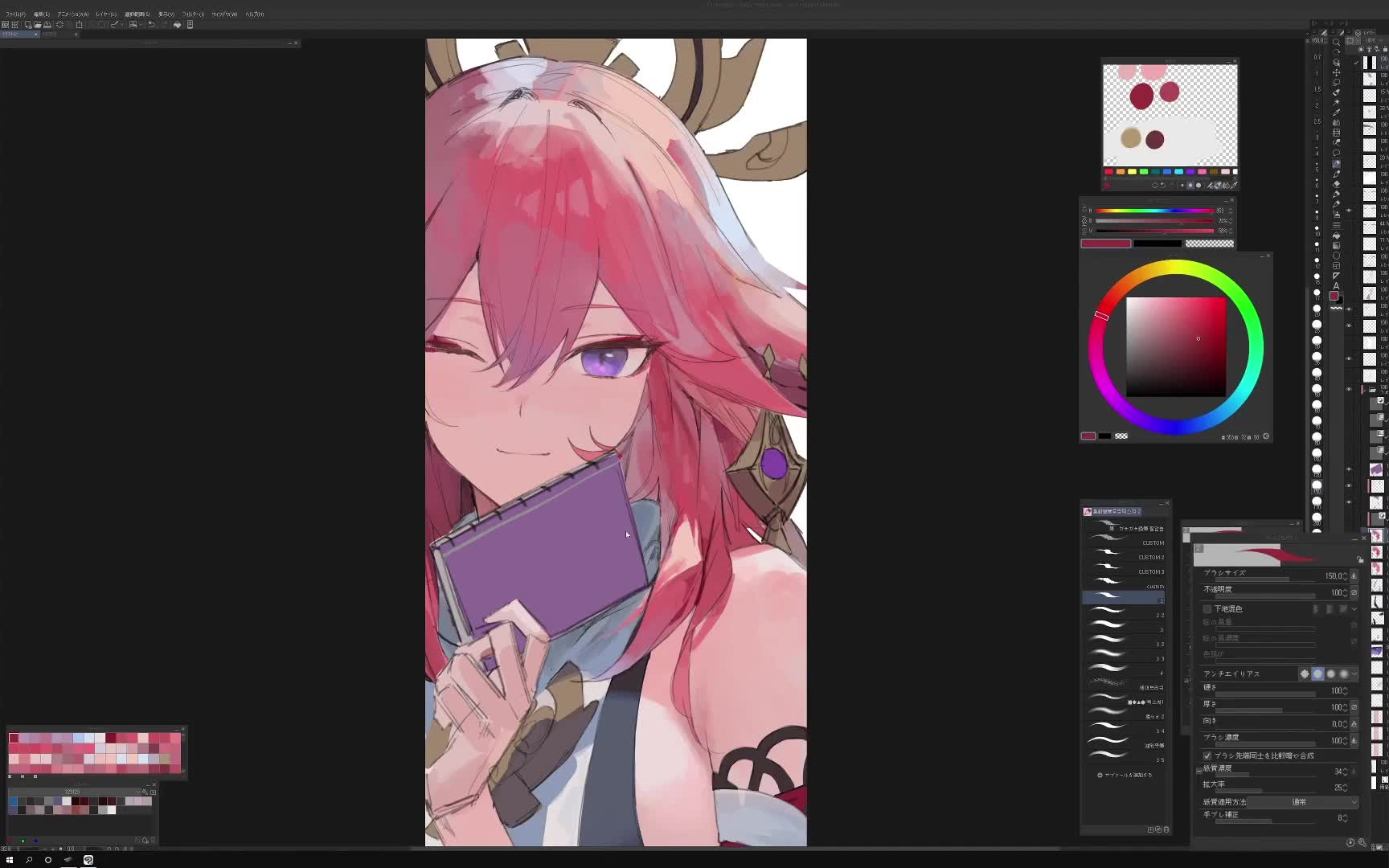The width and height of the screenshot is (1389, 868).
Task: Select the Fill bucket tool
Action: [1336, 235]
